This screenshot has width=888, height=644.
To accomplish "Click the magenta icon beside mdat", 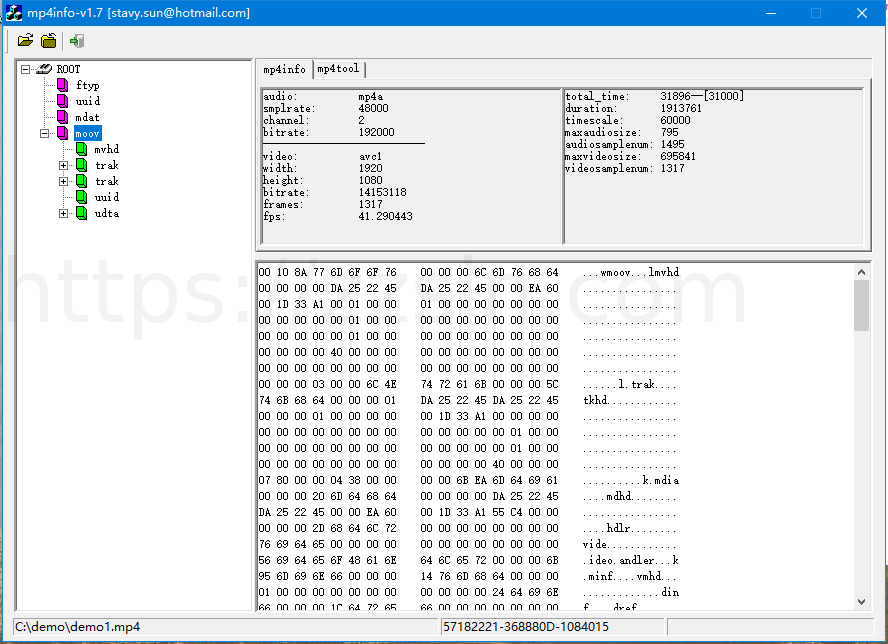I will 62,117.
